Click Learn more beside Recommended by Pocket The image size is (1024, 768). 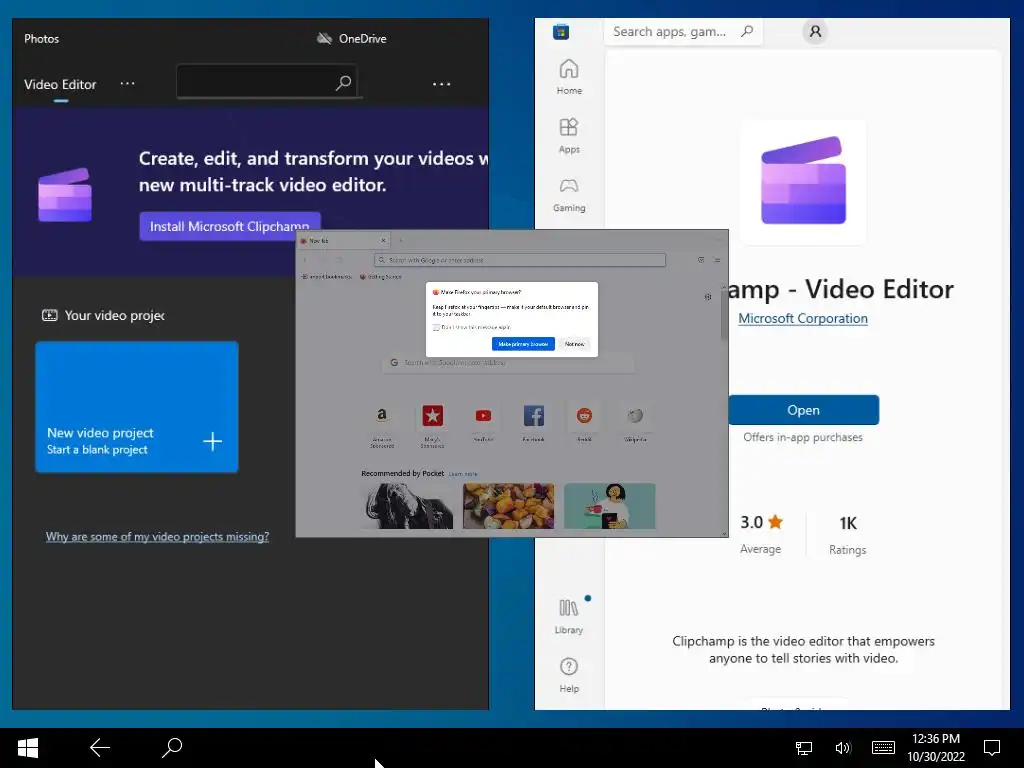[463, 473]
